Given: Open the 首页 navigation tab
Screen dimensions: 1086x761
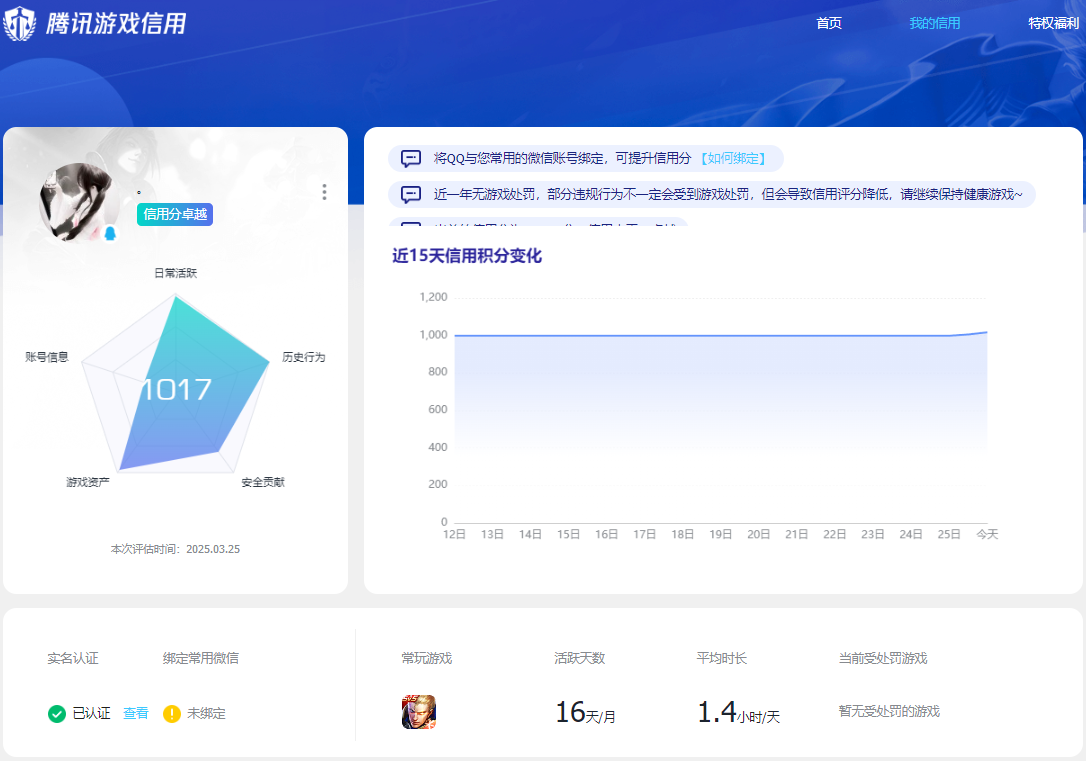Looking at the screenshot, I should point(828,23).
